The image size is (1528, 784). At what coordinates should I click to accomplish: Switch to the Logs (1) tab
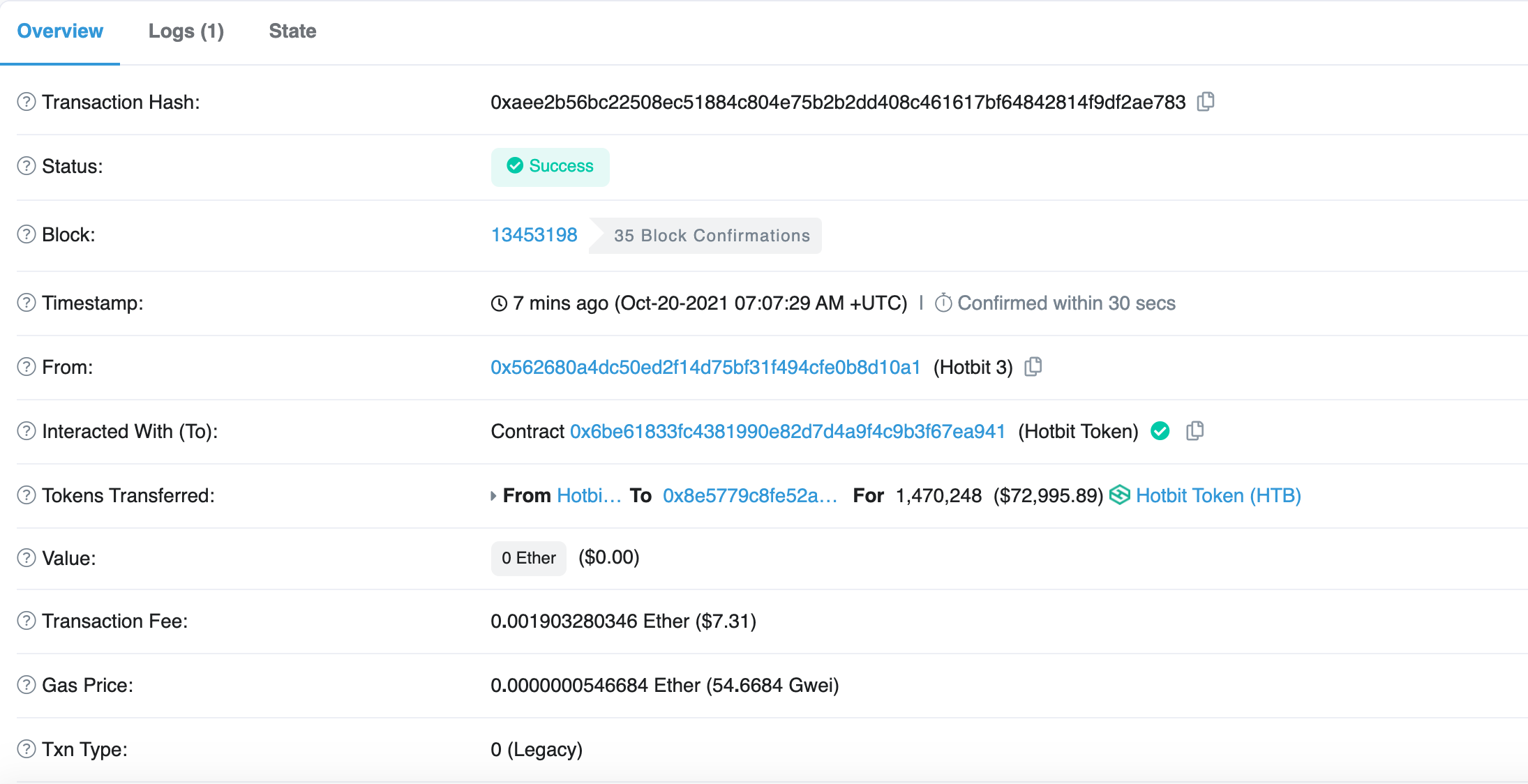186,31
